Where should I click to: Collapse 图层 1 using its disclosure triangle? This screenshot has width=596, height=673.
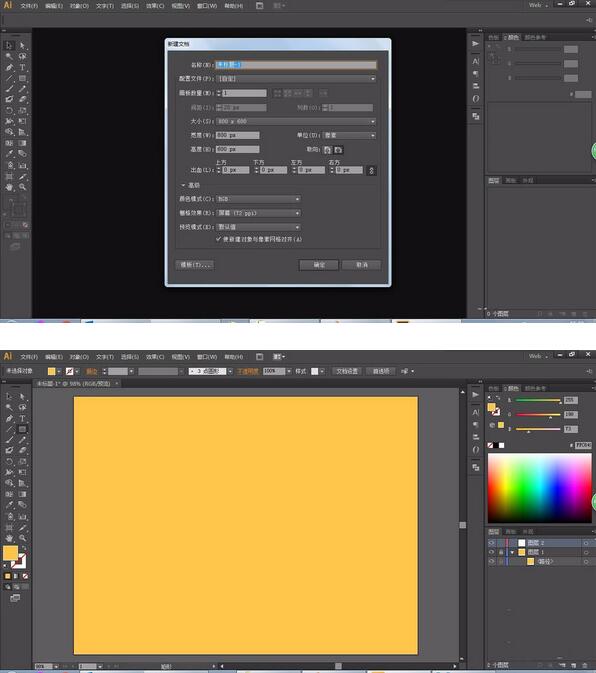pos(512,552)
